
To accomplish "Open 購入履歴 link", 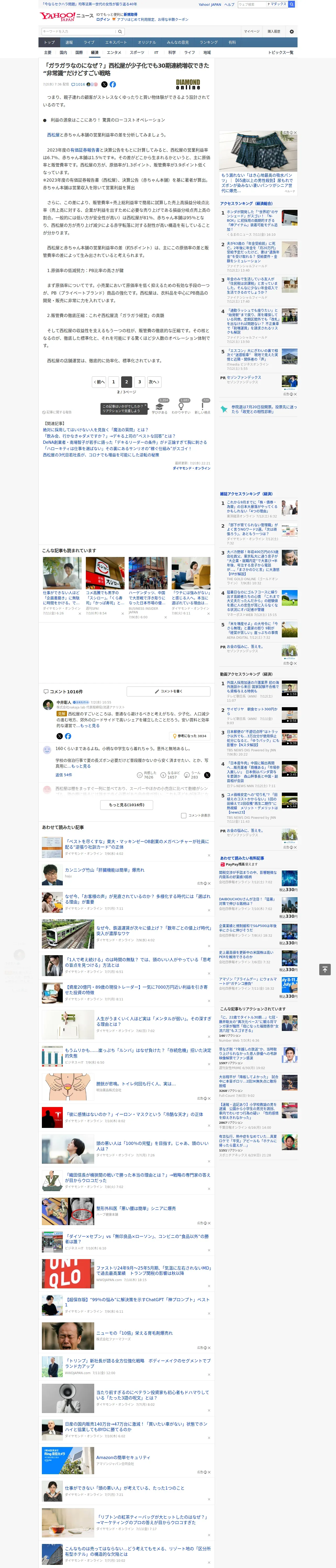I will coord(274,32).
